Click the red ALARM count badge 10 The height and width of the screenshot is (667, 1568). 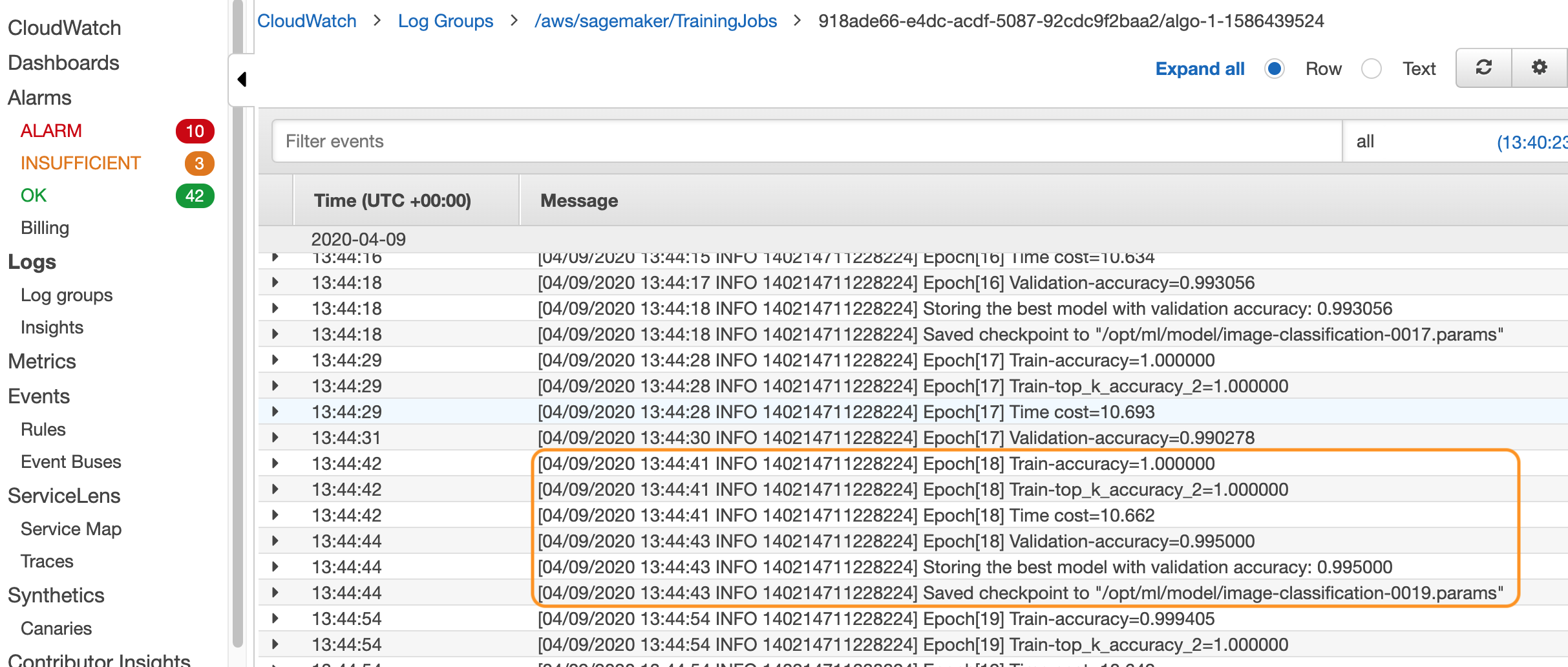pyautogui.click(x=195, y=131)
